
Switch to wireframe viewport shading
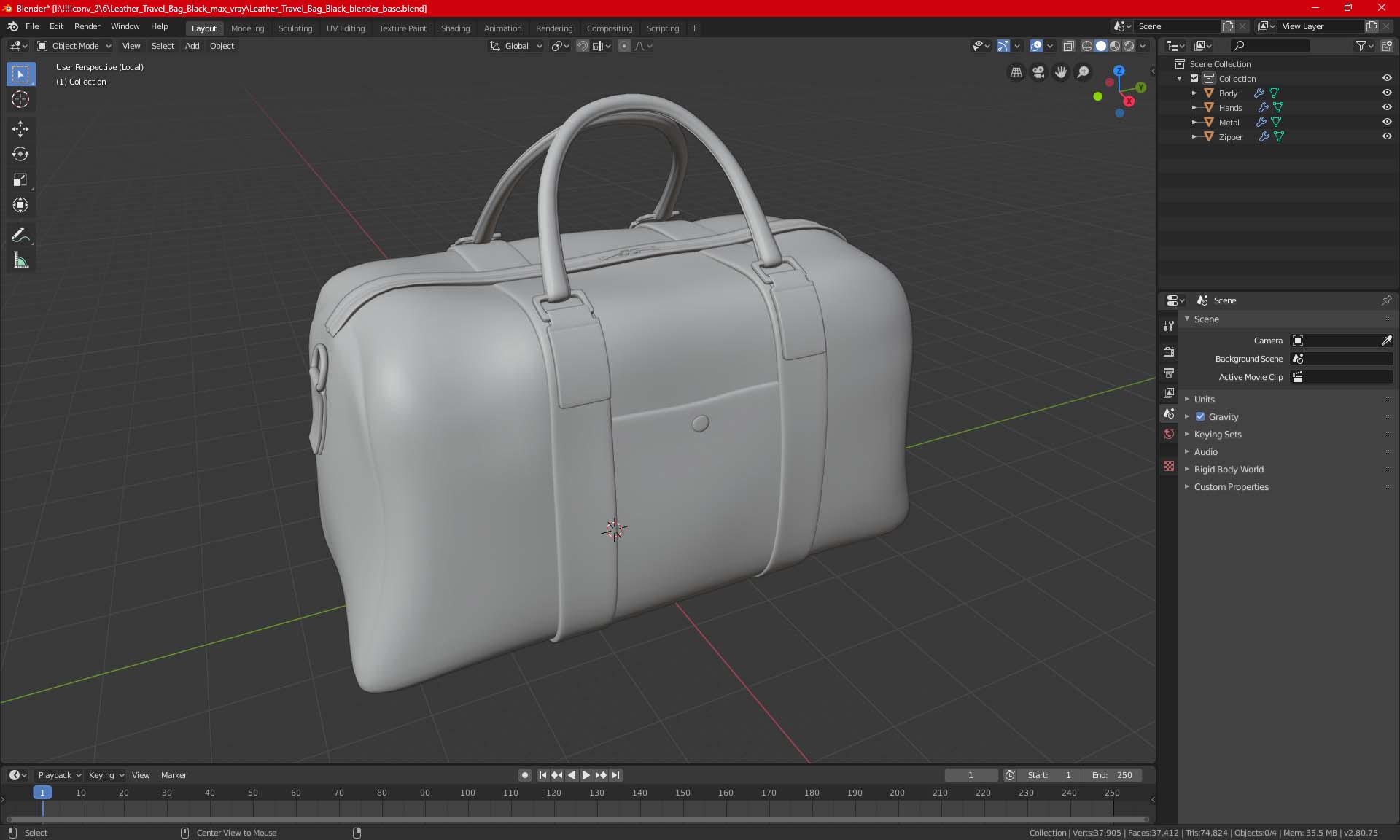coord(1086,46)
